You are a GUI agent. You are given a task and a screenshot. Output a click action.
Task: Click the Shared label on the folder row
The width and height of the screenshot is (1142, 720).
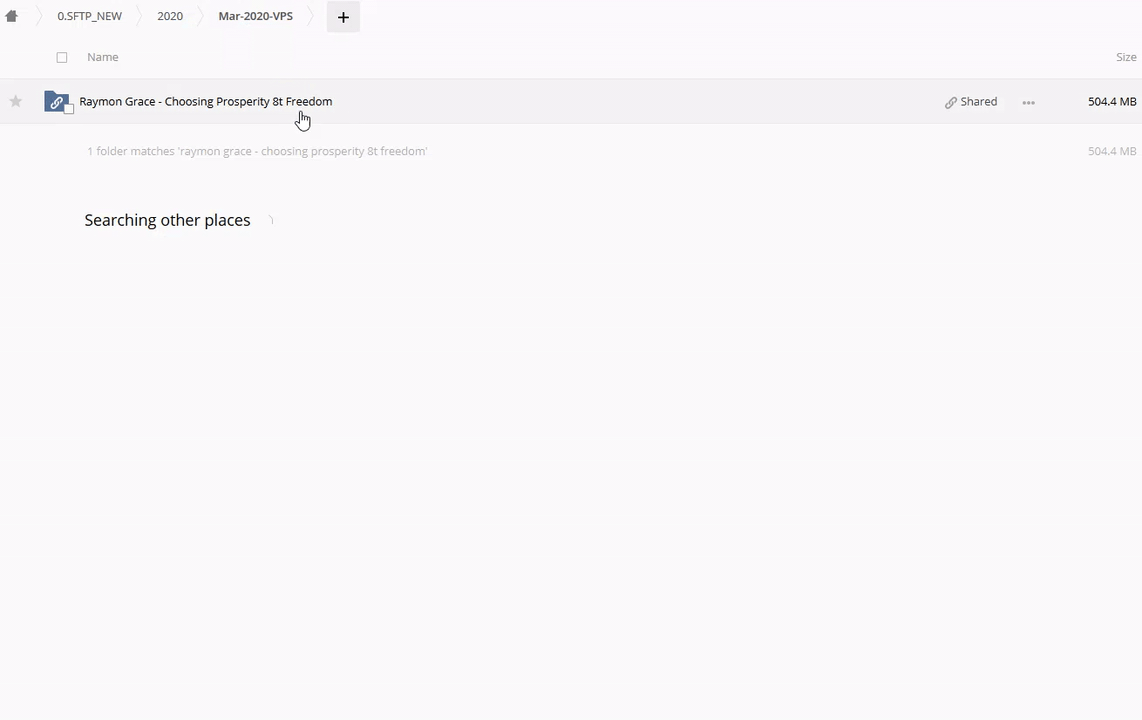pos(978,102)
